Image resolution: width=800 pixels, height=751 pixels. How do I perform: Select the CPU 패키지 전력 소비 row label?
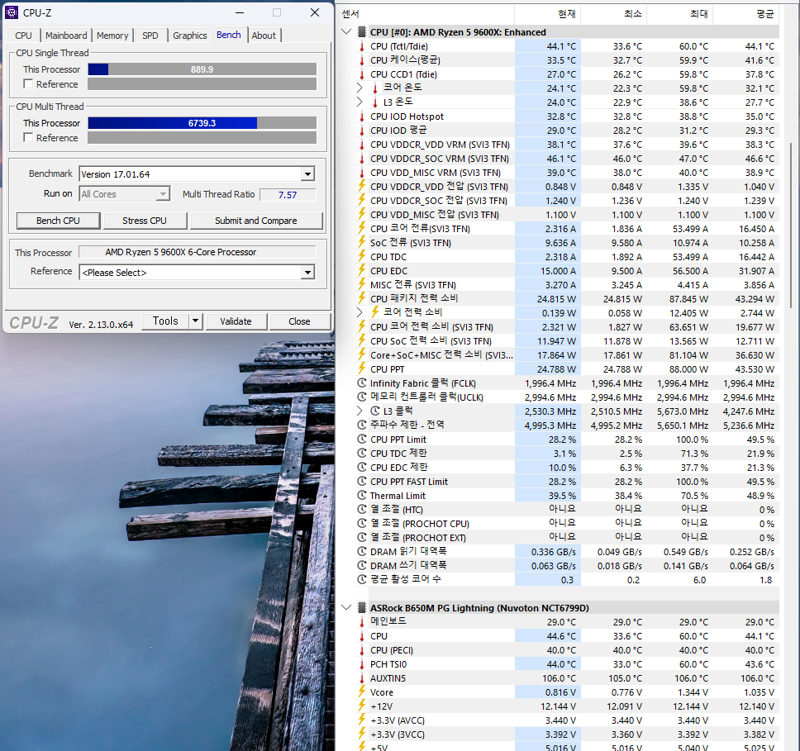(414, 298)
